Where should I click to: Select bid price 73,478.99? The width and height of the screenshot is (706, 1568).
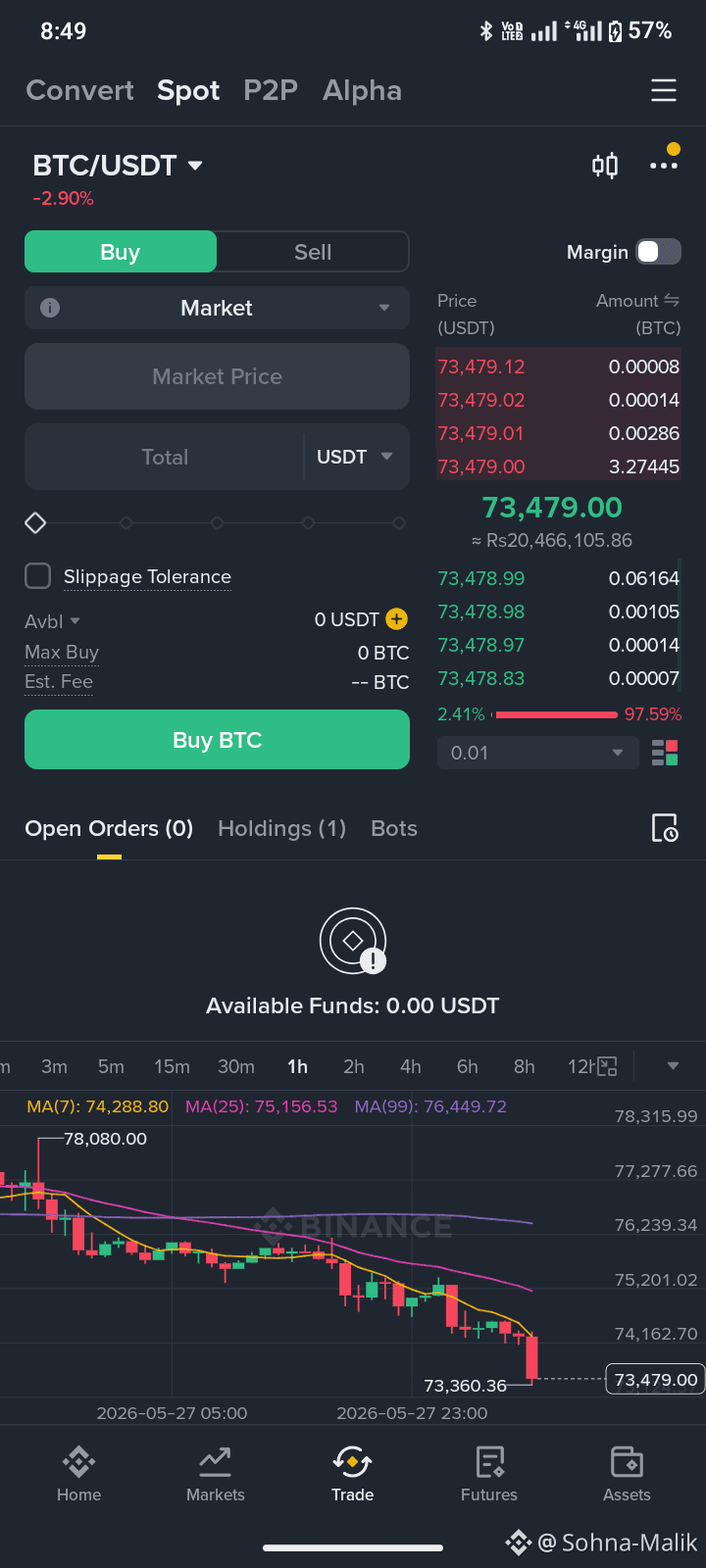point(481,578)
